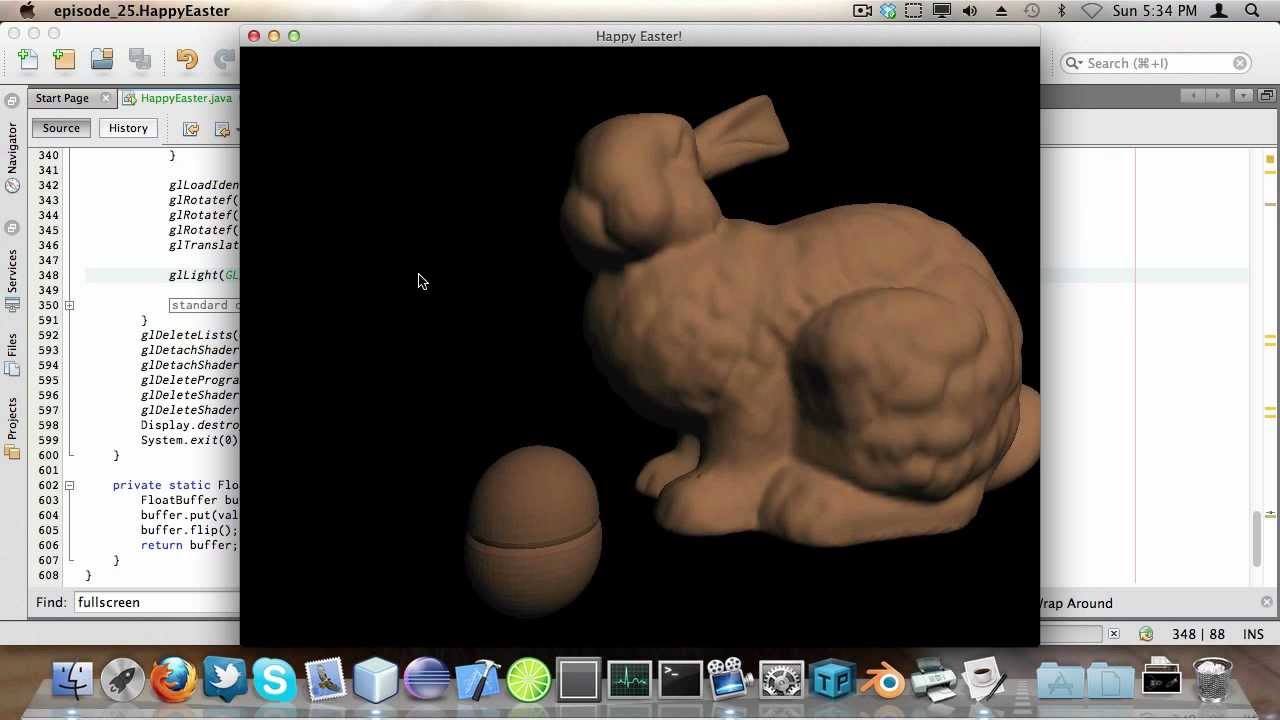Image resolution: width=1280 pixels, height=720 pixels.
Task: Open the editor documents list dropdown arrow
Action: tap(1243, 96)
